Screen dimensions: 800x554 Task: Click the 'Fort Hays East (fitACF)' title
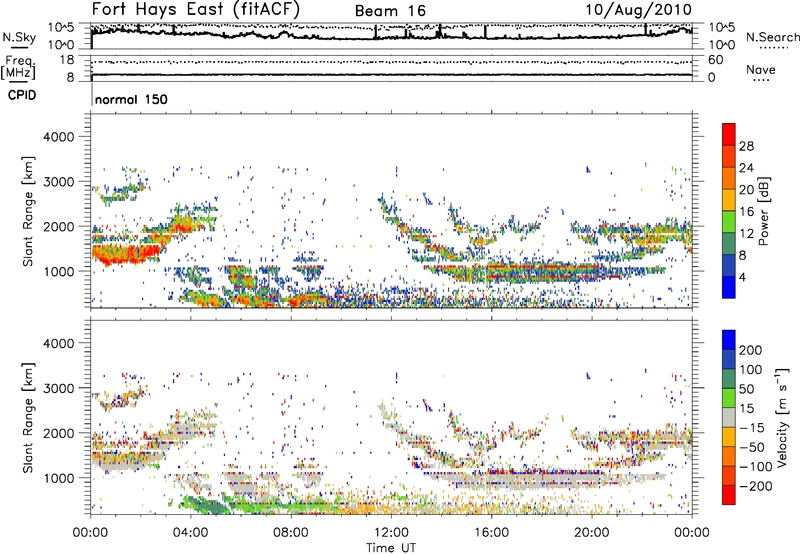[x=196, y=9]
